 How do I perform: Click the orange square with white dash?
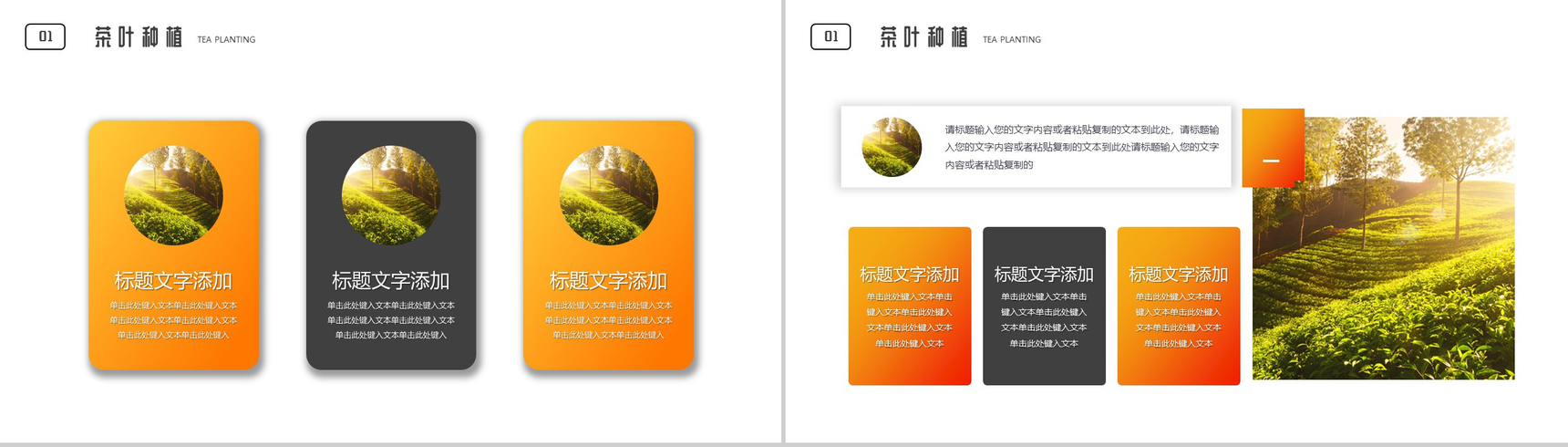pyautogui.click(x=1274, y=148)
